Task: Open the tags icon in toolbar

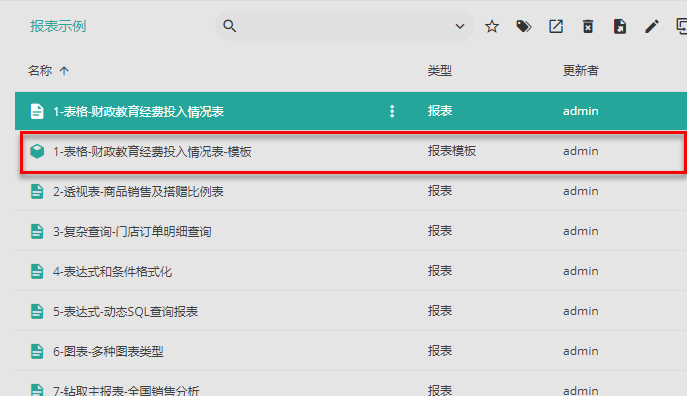Action: click(524, 26)
